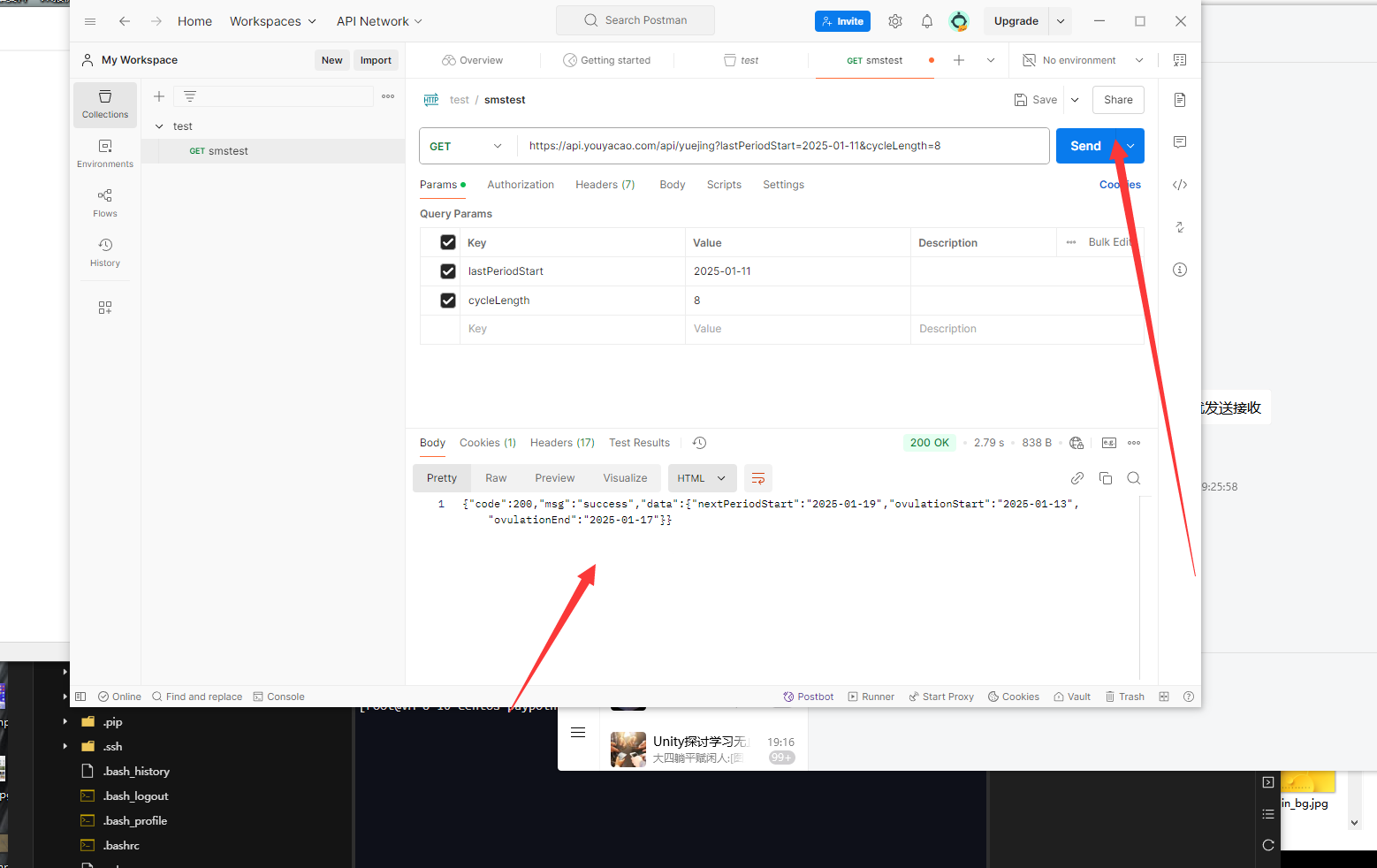Open the API Network dropdown

coord(380,21)
